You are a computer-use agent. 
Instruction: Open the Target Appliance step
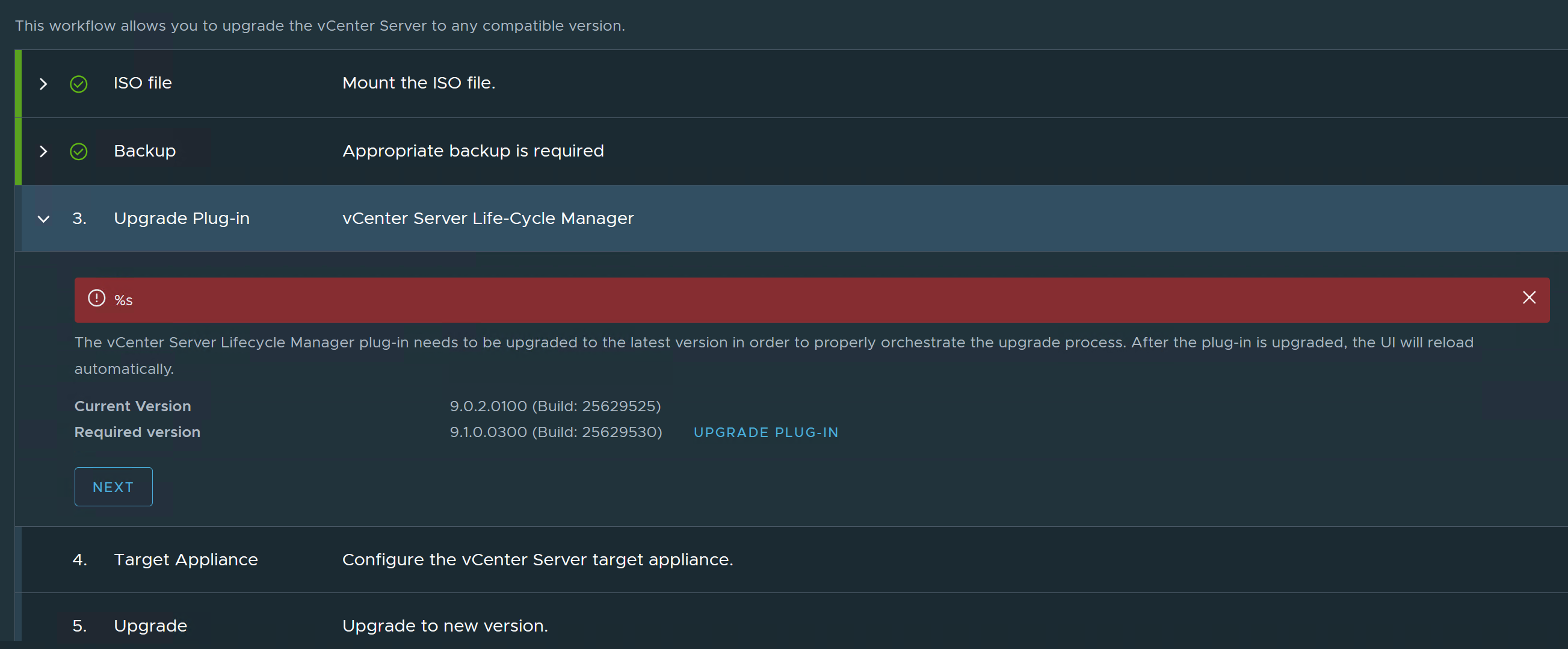pos(186,559)
